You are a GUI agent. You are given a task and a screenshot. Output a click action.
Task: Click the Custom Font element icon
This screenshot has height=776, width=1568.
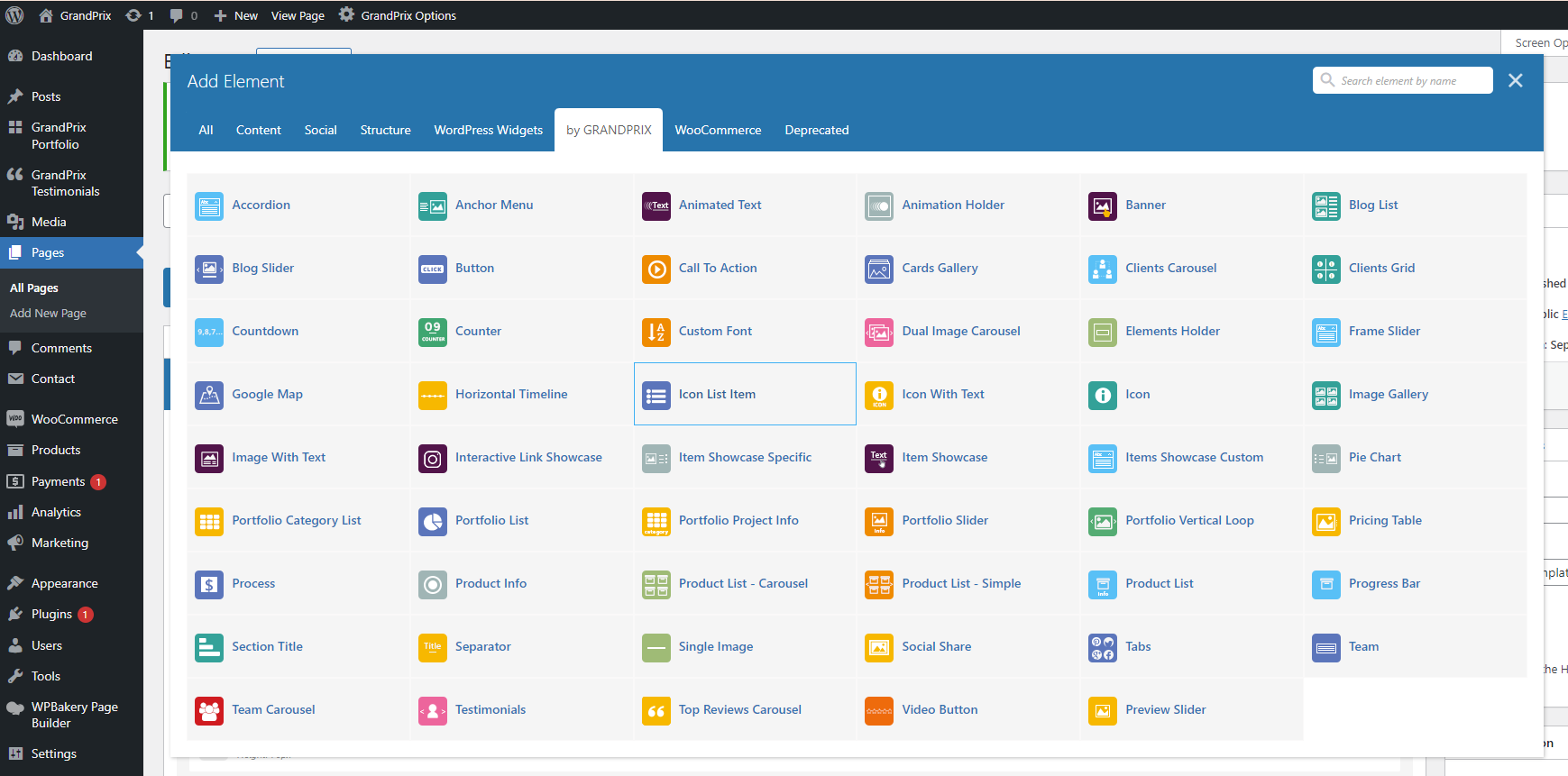[656, 333]
